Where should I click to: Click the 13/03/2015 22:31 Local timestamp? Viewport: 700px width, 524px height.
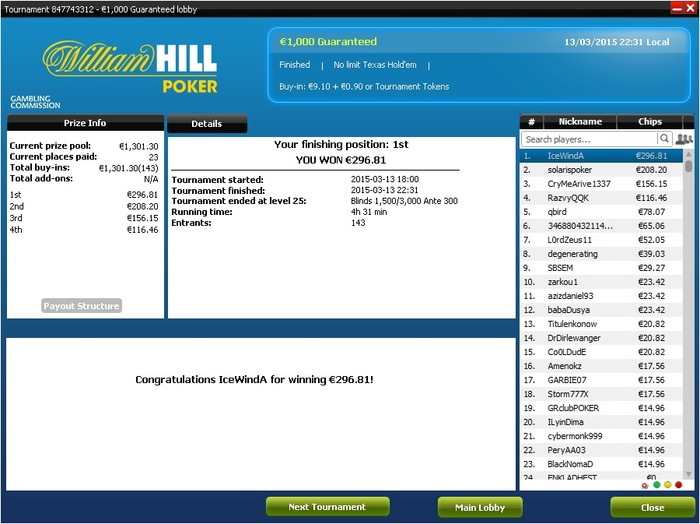617,42
